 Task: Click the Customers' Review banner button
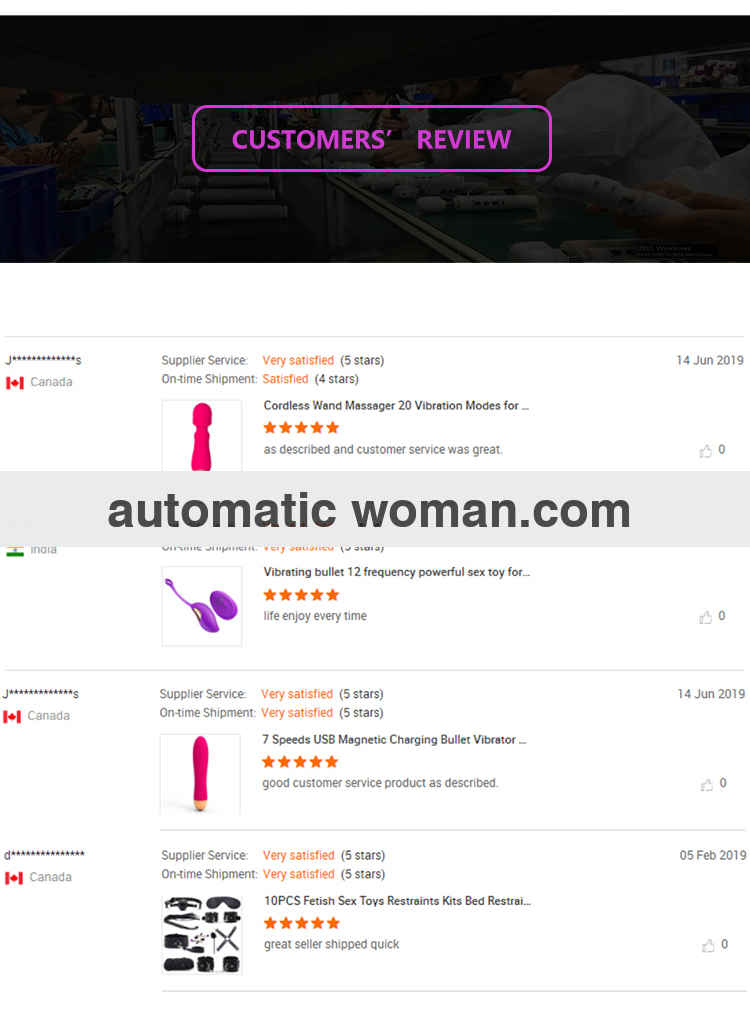pos(372,139)
